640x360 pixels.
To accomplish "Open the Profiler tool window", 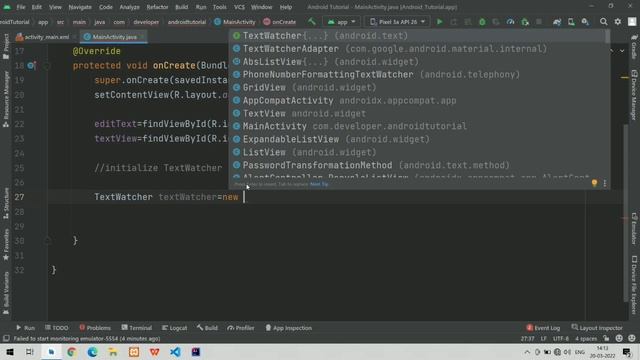I will click(x=241, y=328).
